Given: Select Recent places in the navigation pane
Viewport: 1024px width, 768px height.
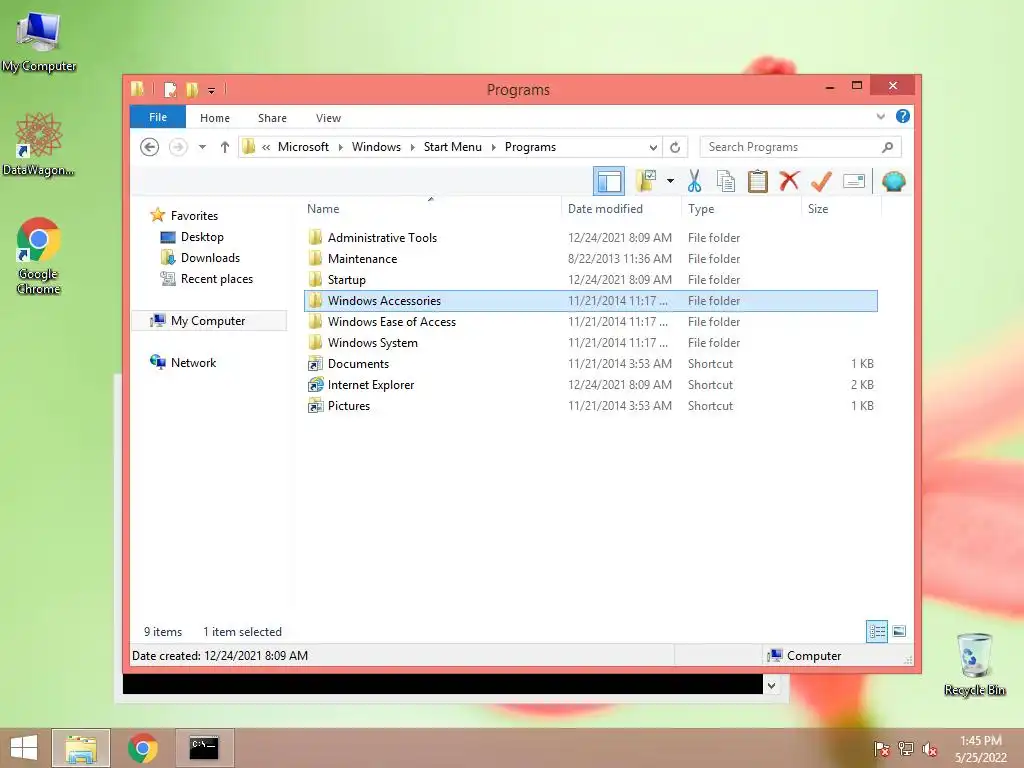Looking at the screenshot, I should [x=216, y=279].
